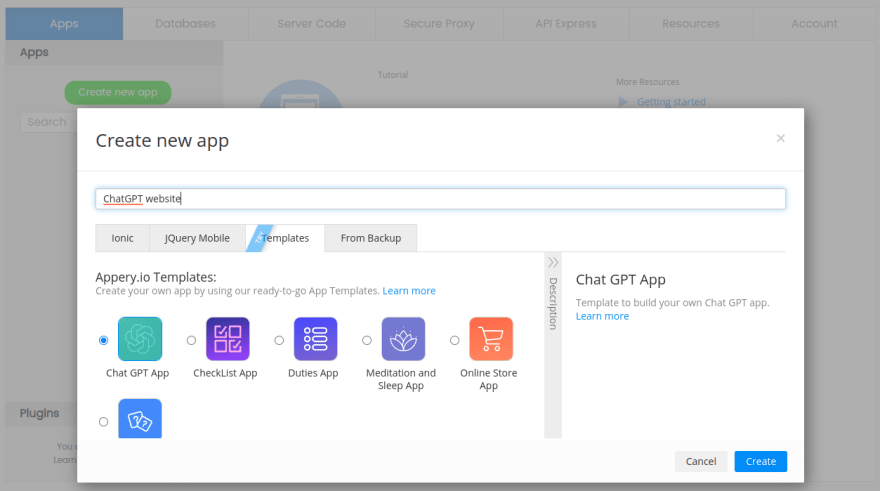Click the Plugins section header
This screenshot has width=880, height=491.
42,413
